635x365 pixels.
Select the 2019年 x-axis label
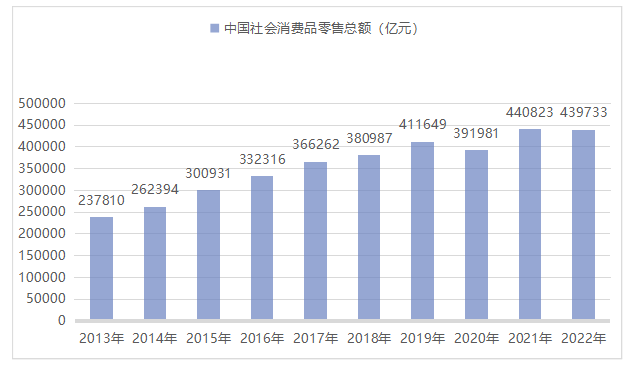422,338
